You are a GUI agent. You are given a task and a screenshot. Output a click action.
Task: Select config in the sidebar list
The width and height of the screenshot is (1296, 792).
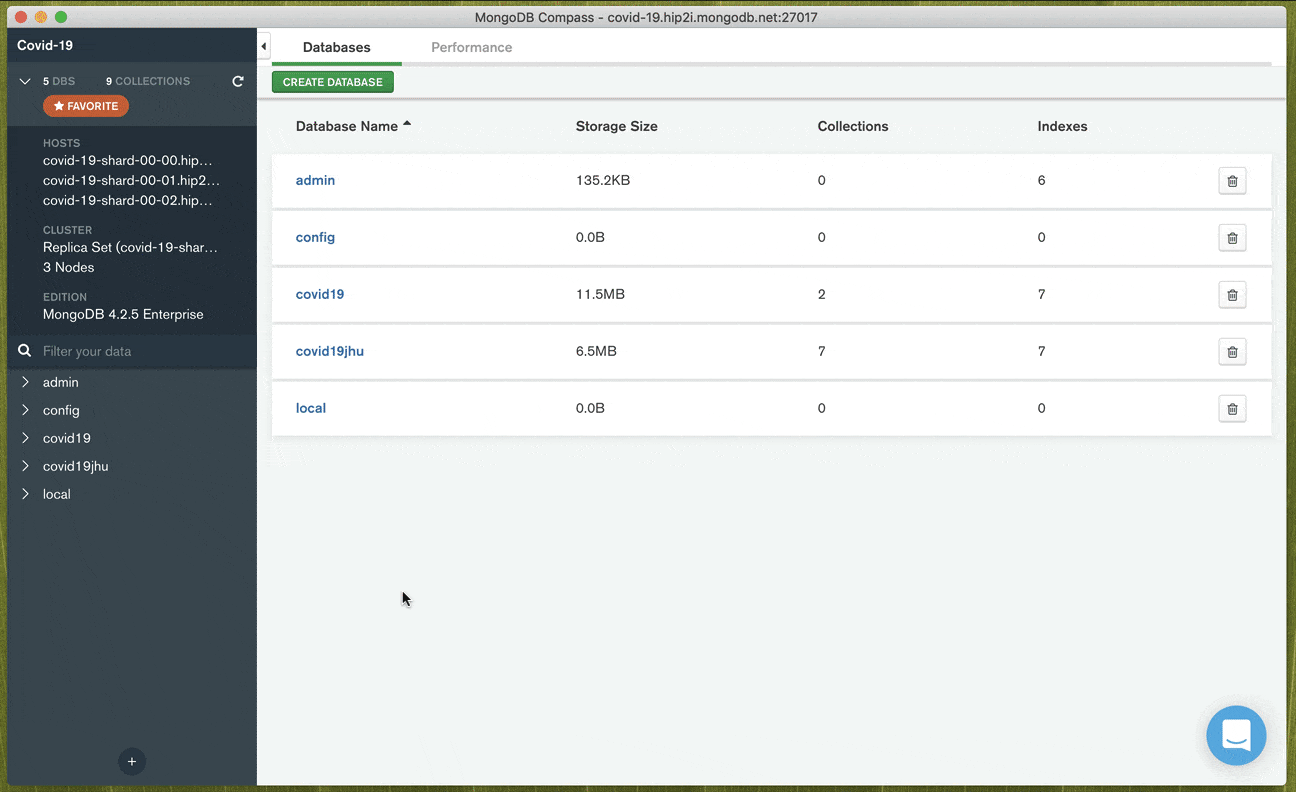[x=61, y=410]
